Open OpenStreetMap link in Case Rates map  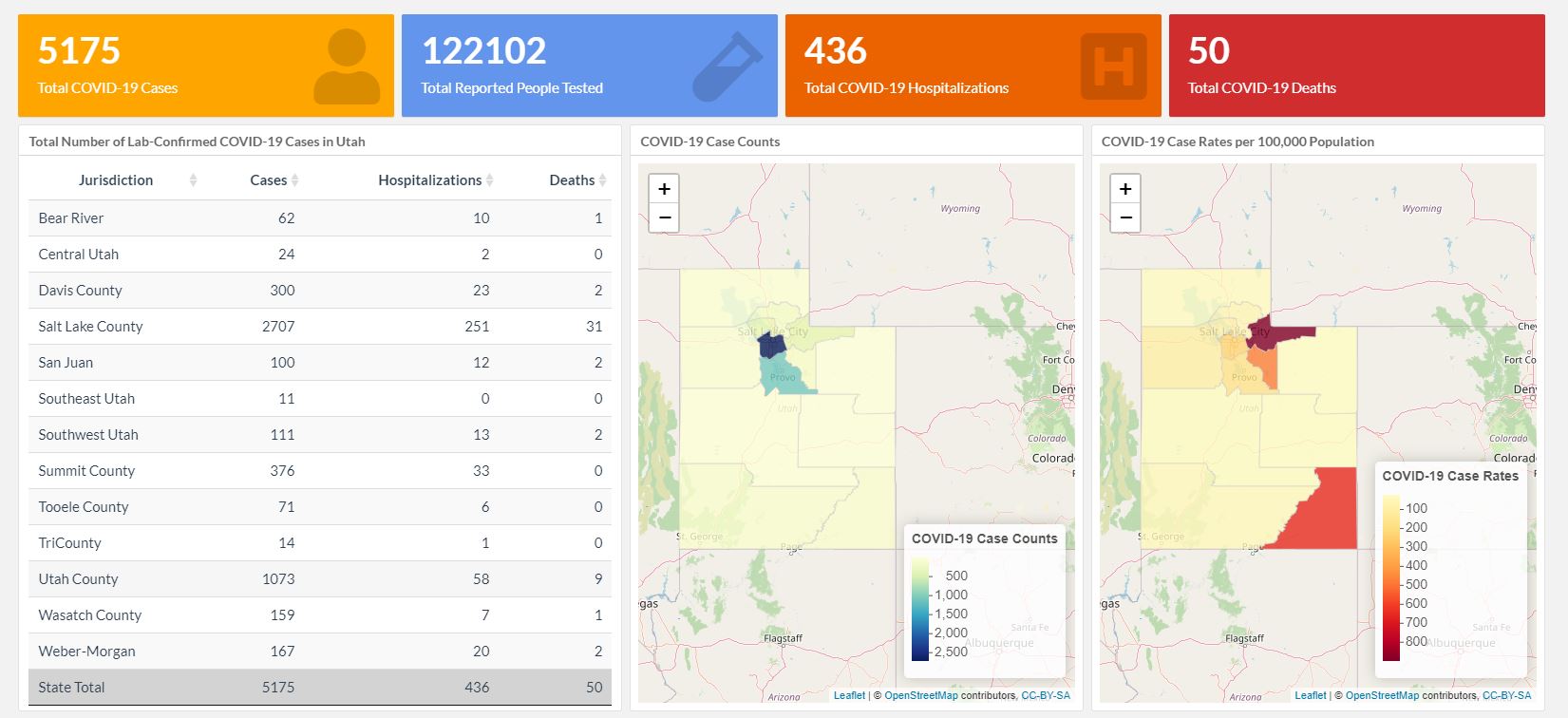coord(1382,695)
